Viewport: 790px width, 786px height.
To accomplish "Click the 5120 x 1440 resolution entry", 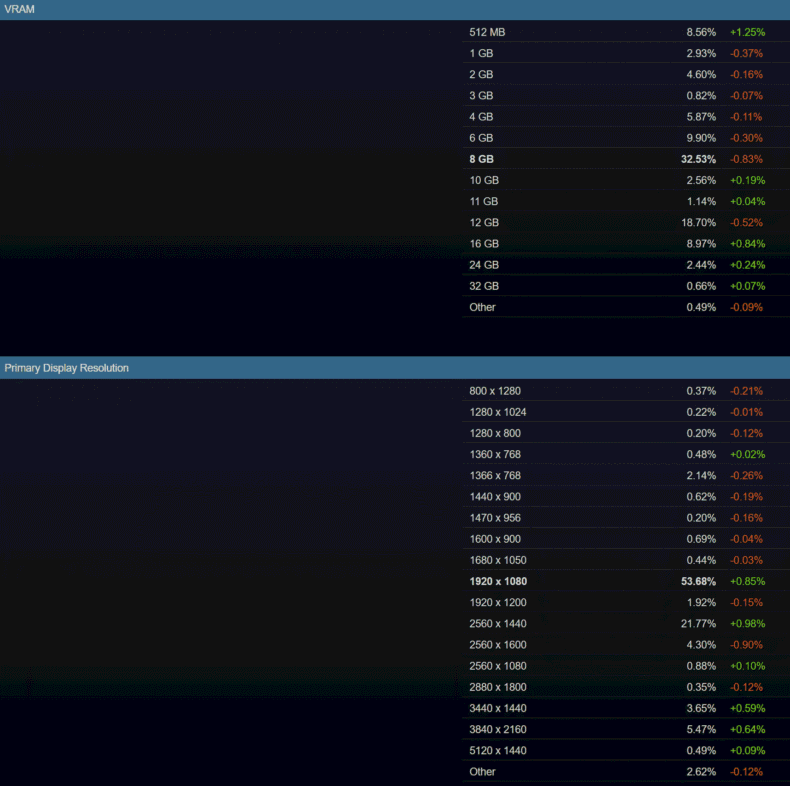I will coord(498,751).
